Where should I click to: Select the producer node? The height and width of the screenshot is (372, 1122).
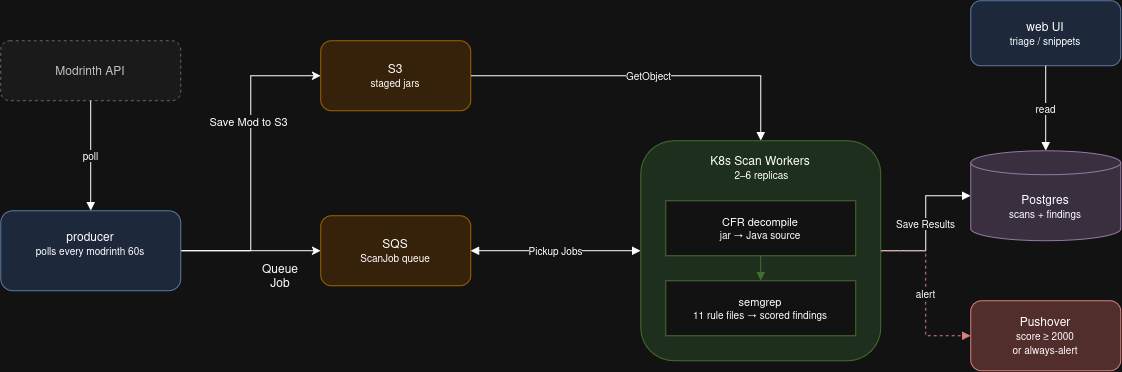pyautogui.click(x=90, y=250)
